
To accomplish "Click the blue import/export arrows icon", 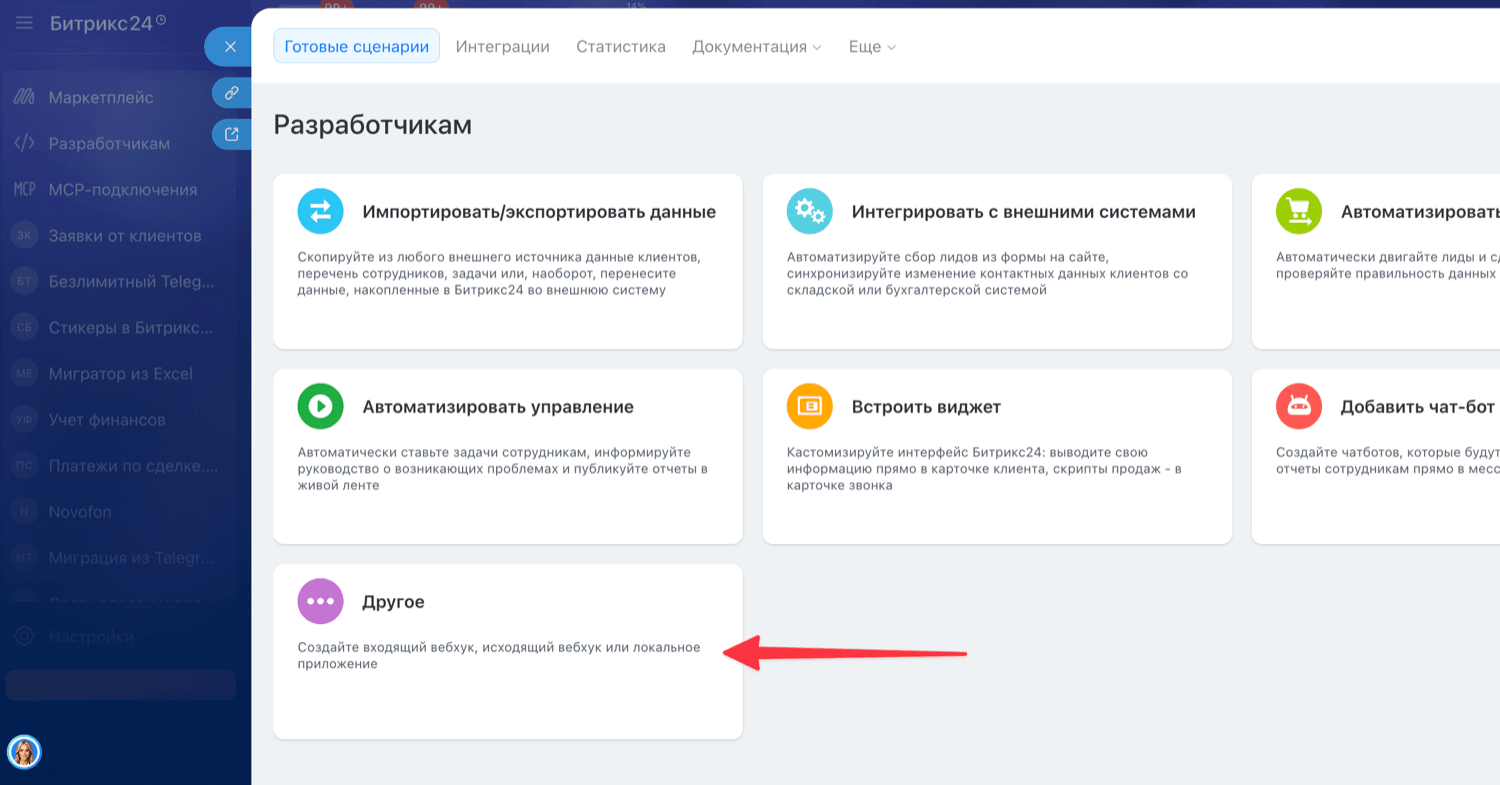I will click(321, 211).
